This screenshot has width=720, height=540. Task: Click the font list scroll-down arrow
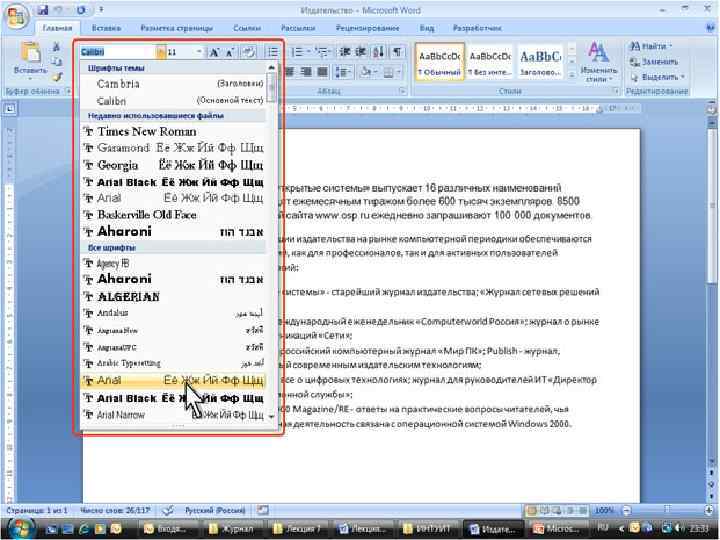click(x=271, y=417)
